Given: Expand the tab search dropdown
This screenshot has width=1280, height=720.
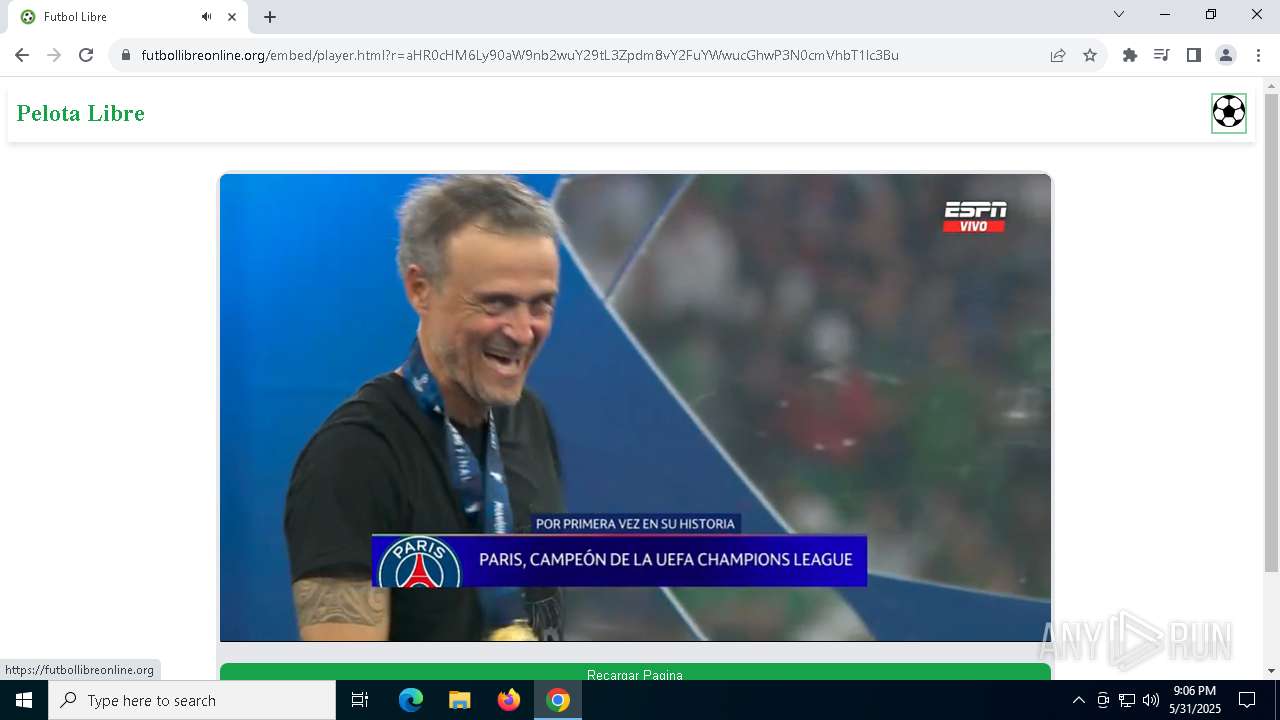Looking at the screenshot, I should click(x=1119, y=14).
